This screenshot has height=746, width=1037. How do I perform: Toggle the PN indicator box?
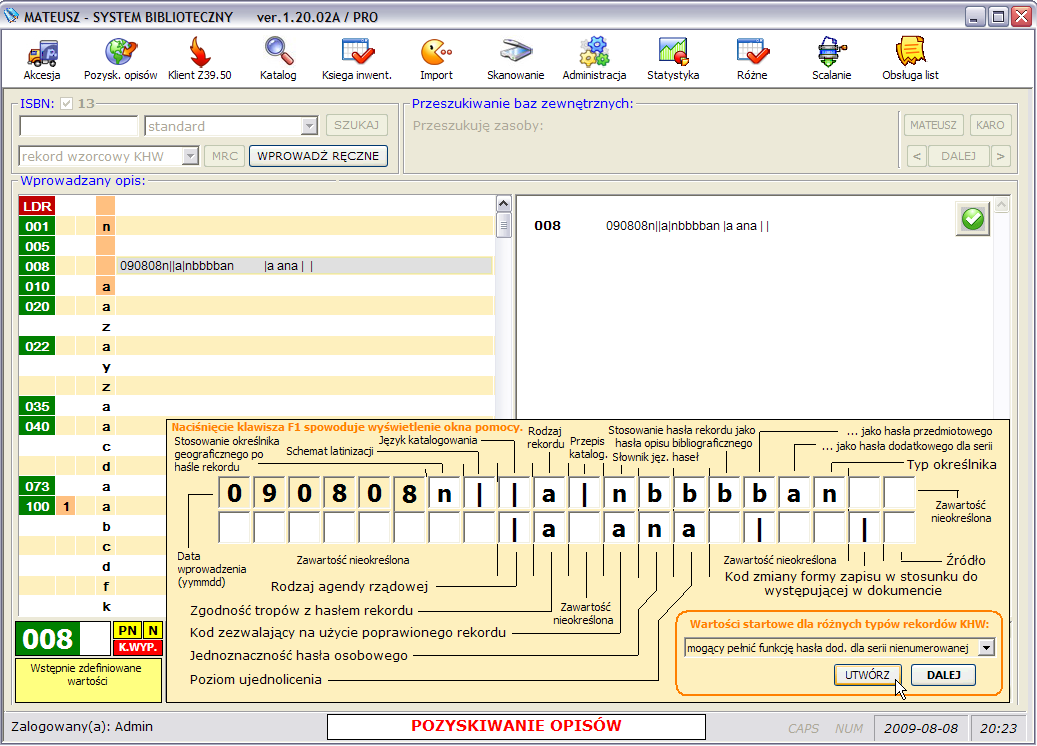coord(128,630)
